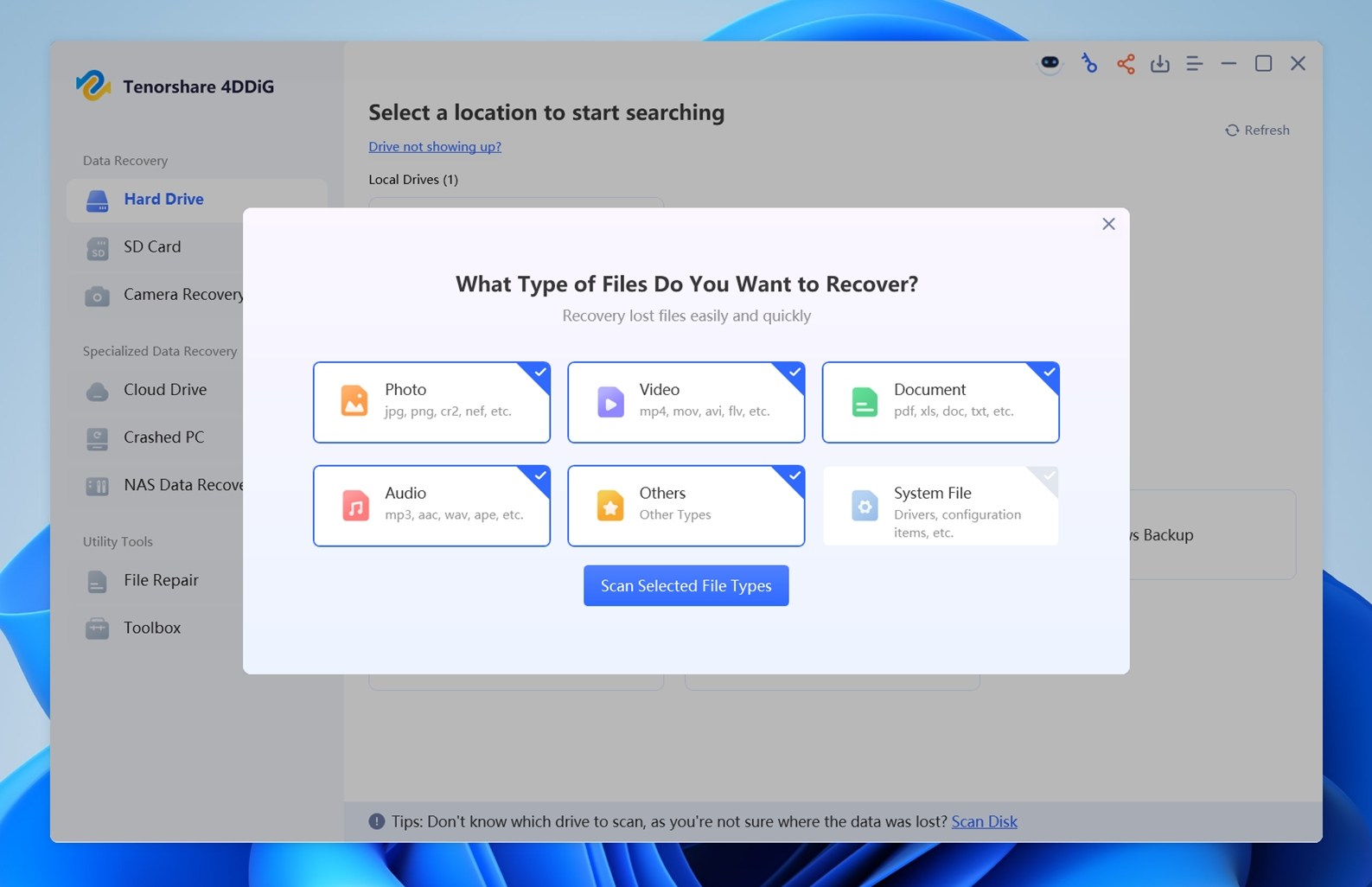Open the Hard Drive recovery section
Image resolution: width=1372 pixels, height=887 pixels.
coord(197,200)
